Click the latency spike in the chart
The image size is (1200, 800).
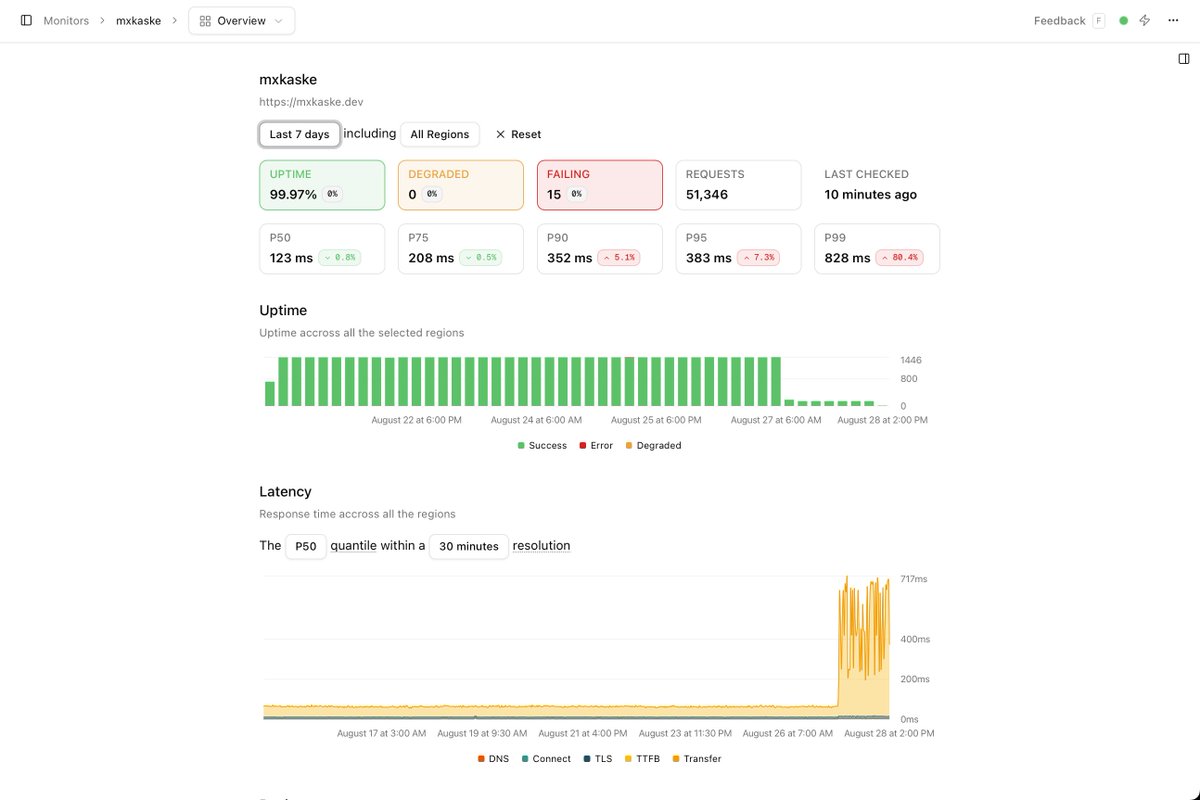(863, 647)
